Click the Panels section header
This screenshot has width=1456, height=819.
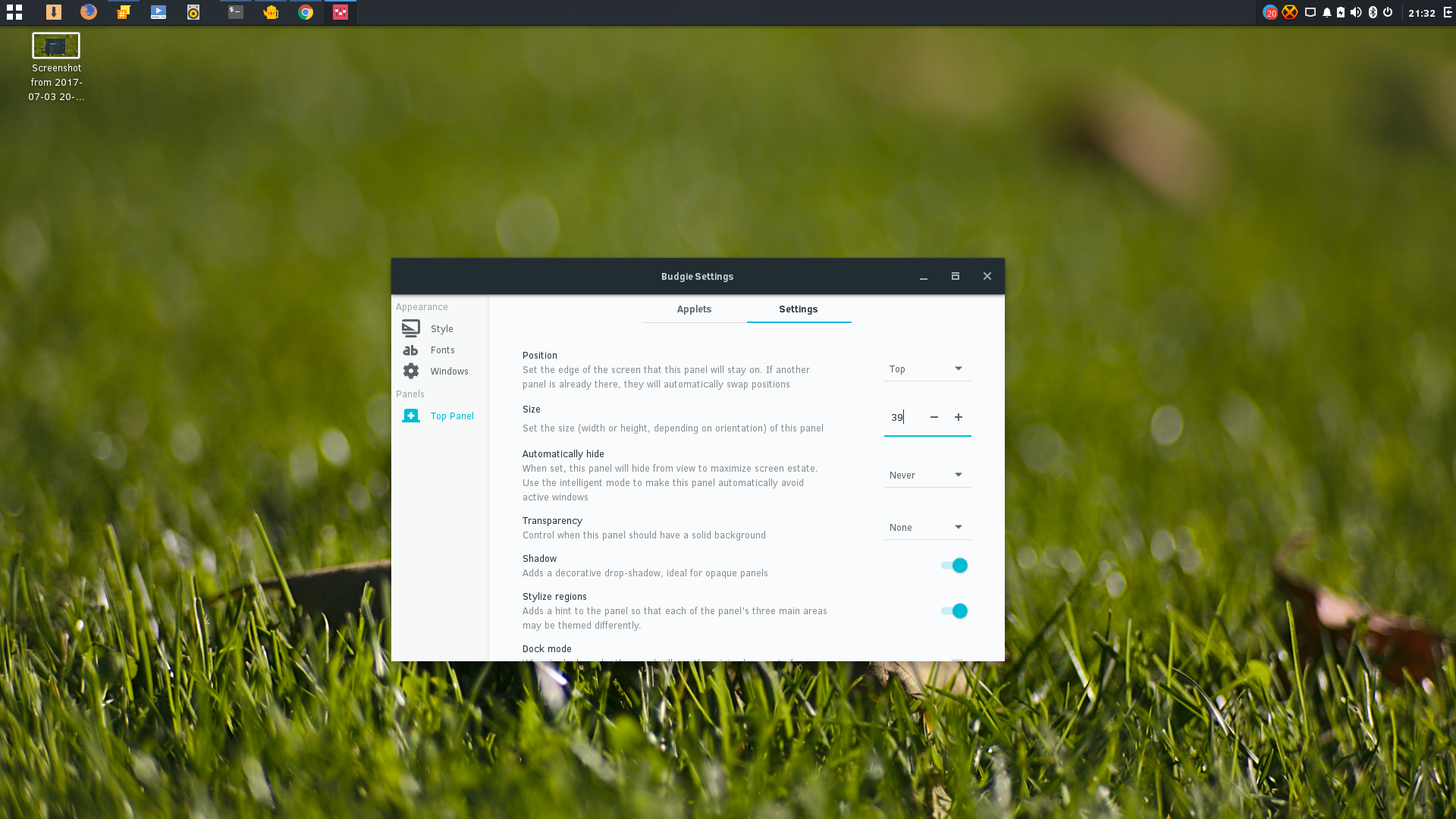410,394
